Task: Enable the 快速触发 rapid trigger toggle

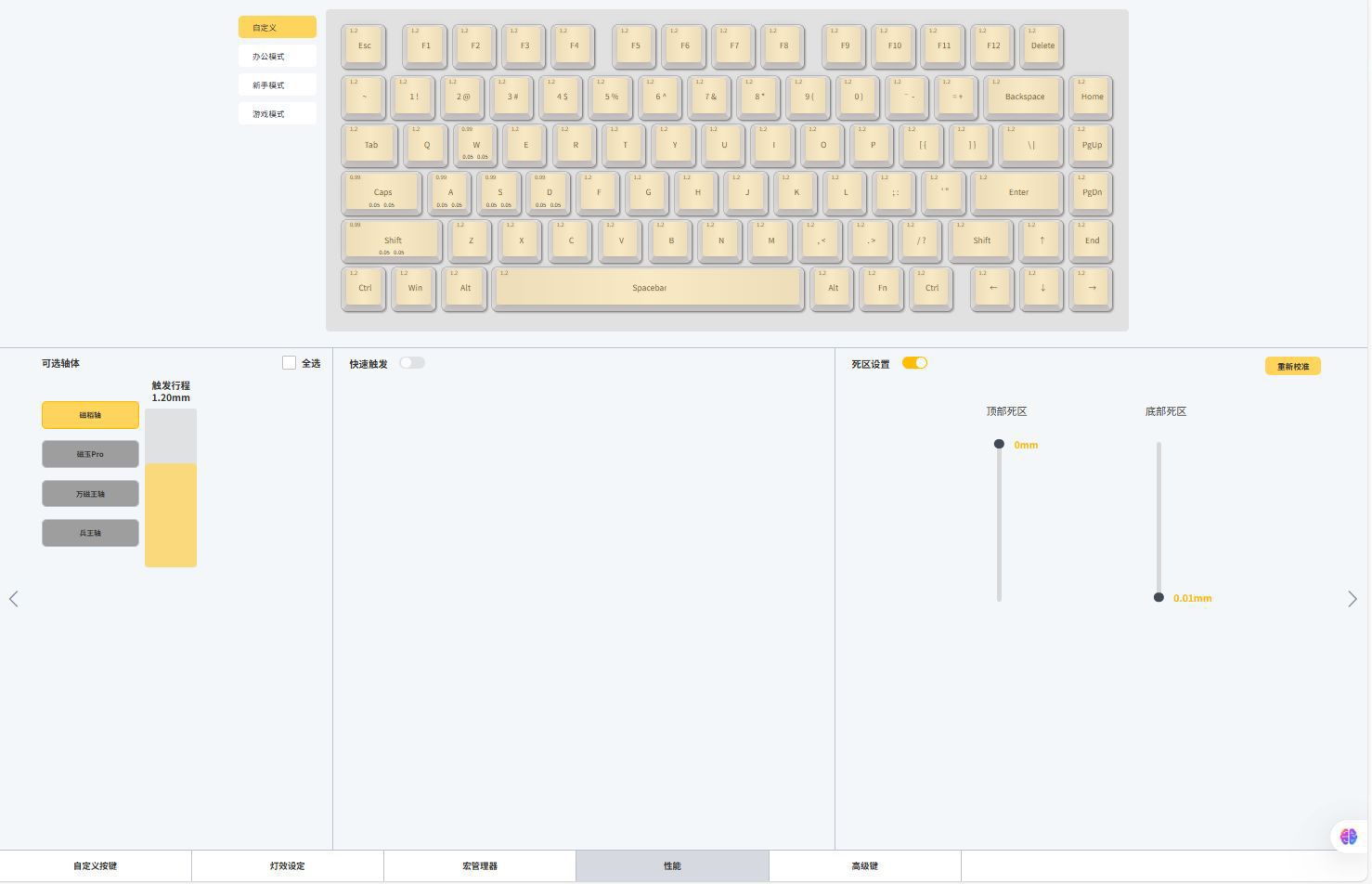Action: [412, 363]
